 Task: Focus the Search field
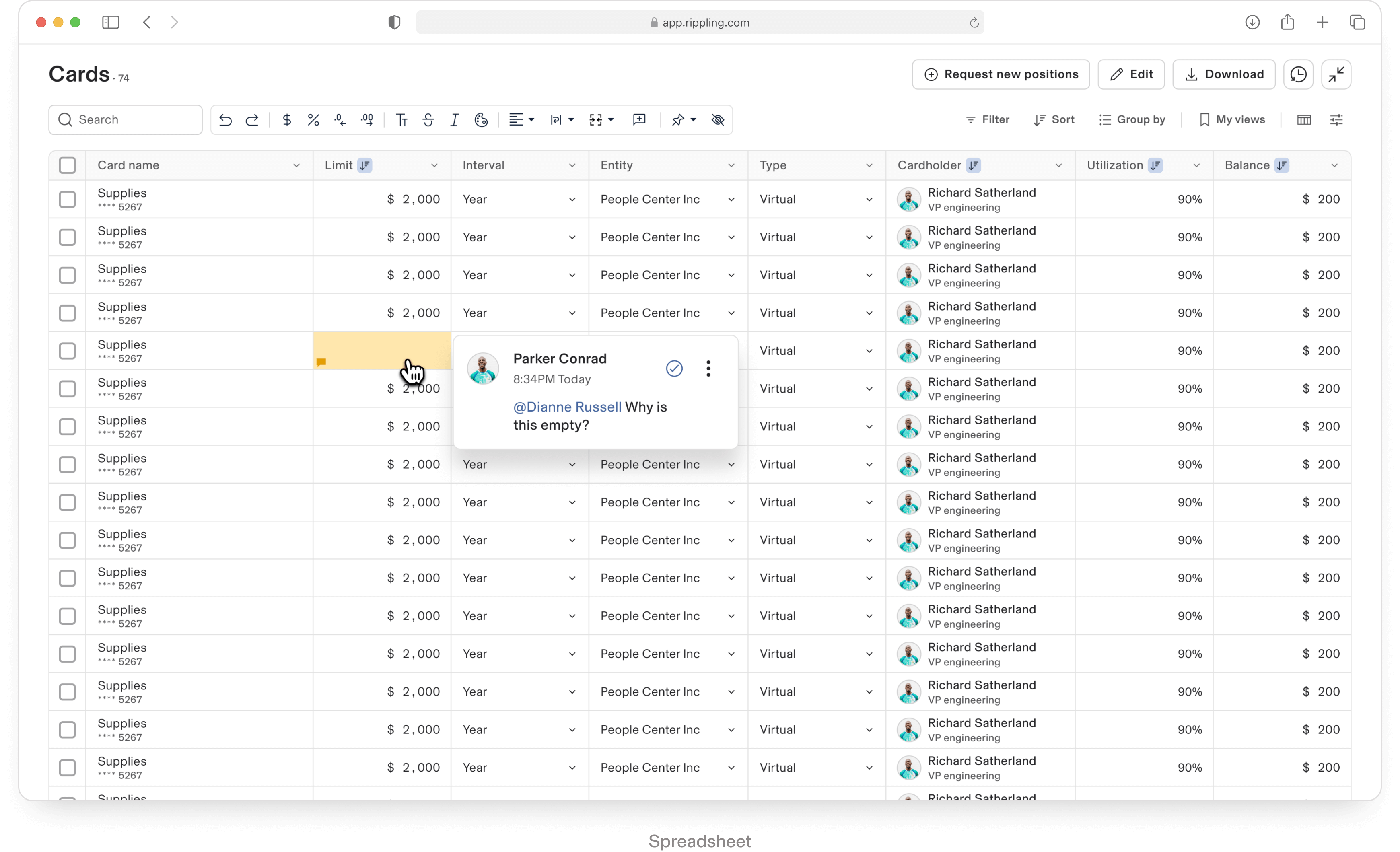coord(126,120)
